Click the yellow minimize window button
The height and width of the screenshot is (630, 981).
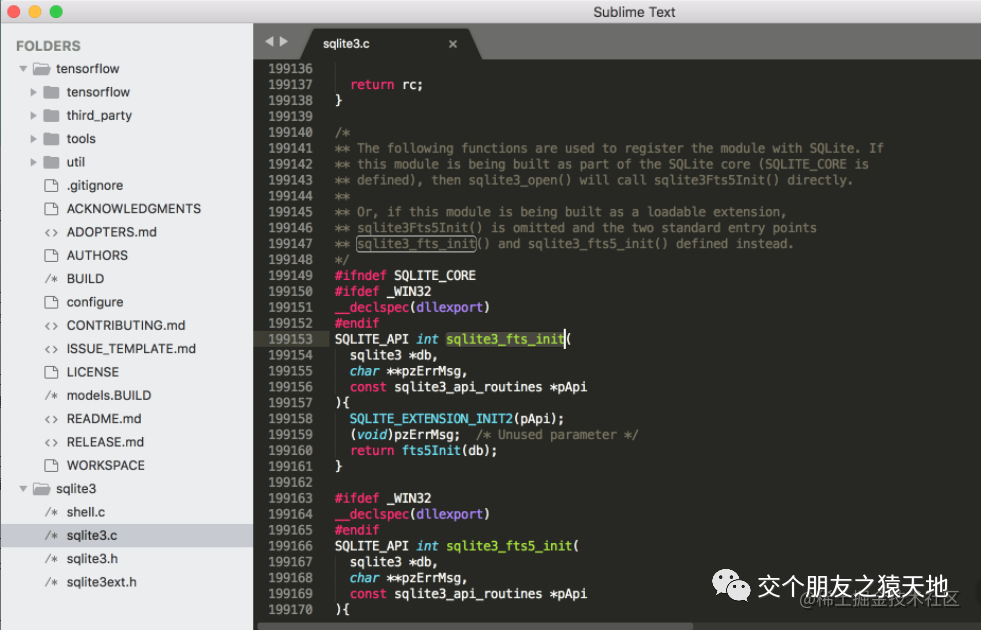35,11
